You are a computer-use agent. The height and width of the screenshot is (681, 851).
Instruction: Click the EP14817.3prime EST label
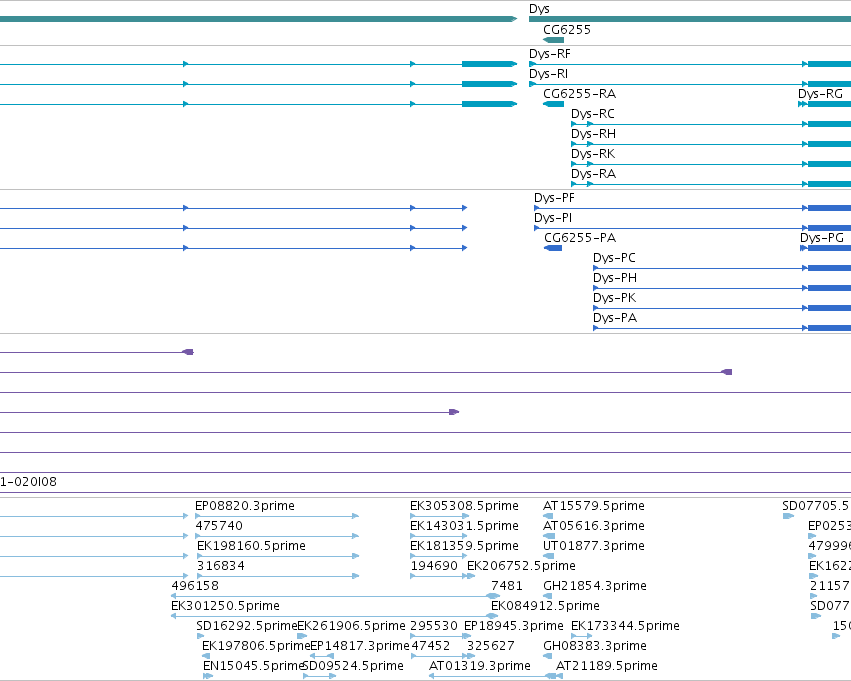pyautogui.click(x=359, y=646)
